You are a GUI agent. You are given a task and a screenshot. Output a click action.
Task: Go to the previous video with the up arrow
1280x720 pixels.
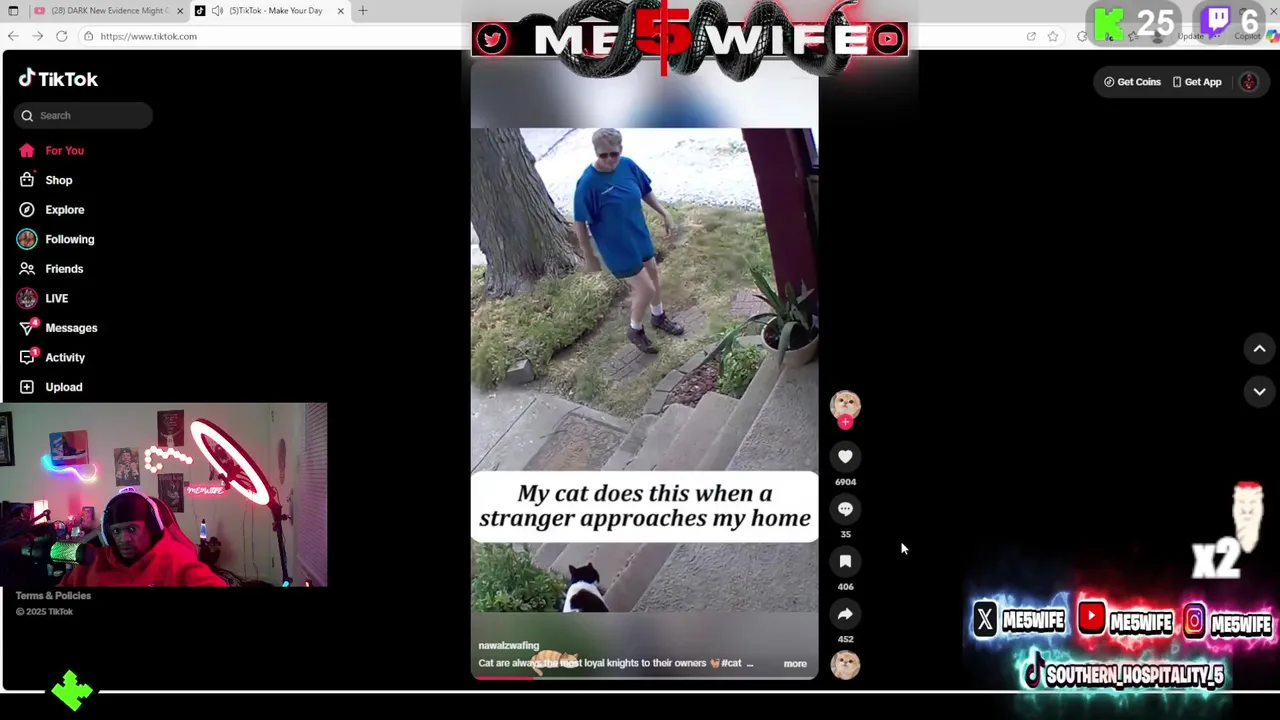coord(1259,349)
